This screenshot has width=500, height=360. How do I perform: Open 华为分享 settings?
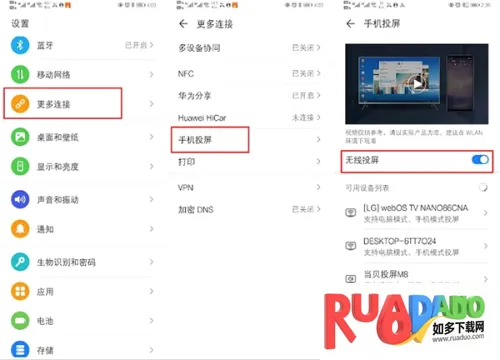pyautogui.click(x=249, y=96)
